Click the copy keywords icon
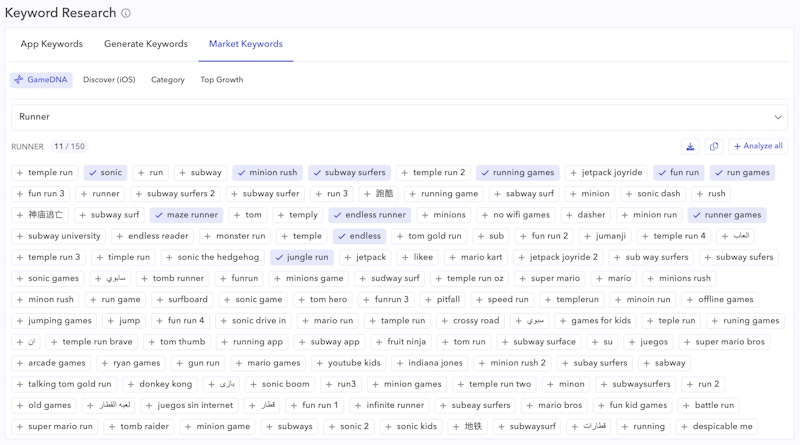Viewport: 800px width, 445px height. 714,147
